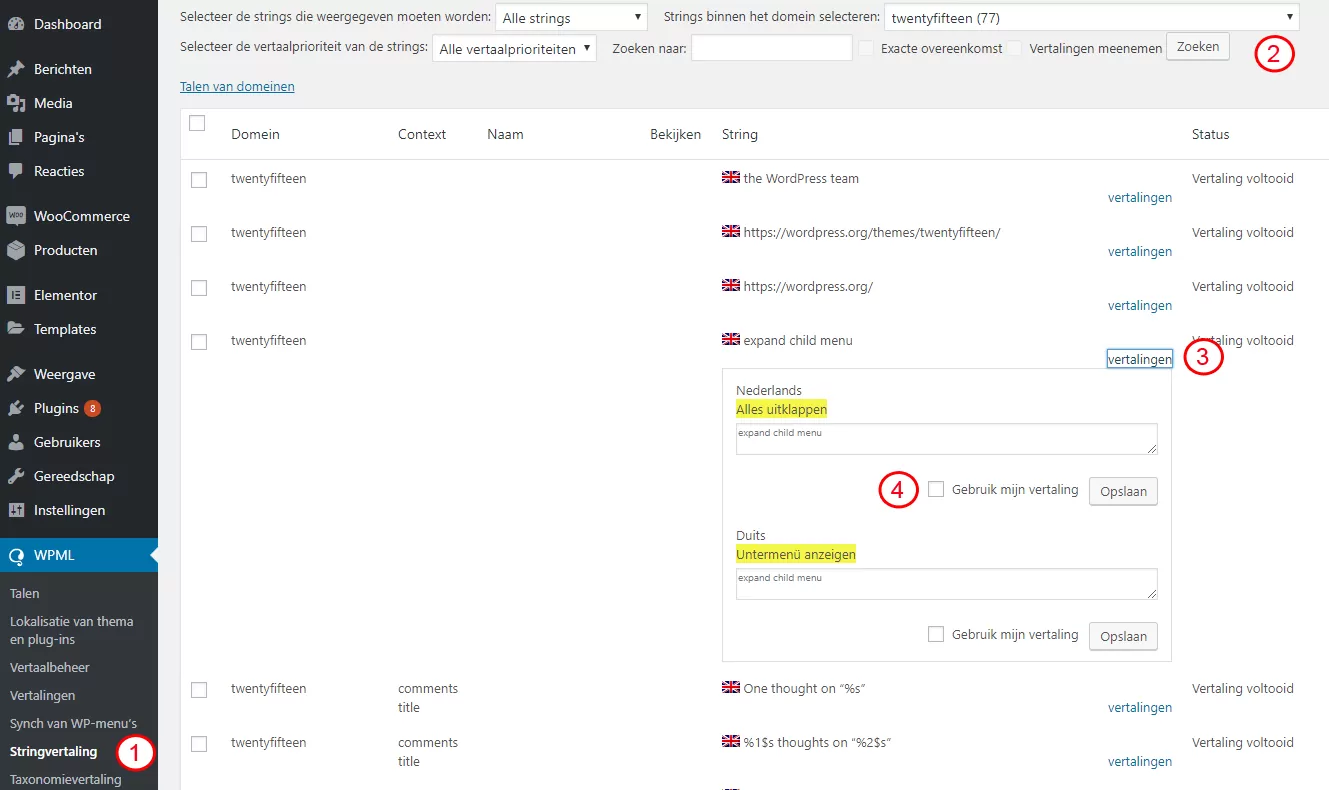The height and width of the screenshot is (790, 1329).
Task: Click the highlighted 'Alles uitklappen' translation text
Action: 782,410
